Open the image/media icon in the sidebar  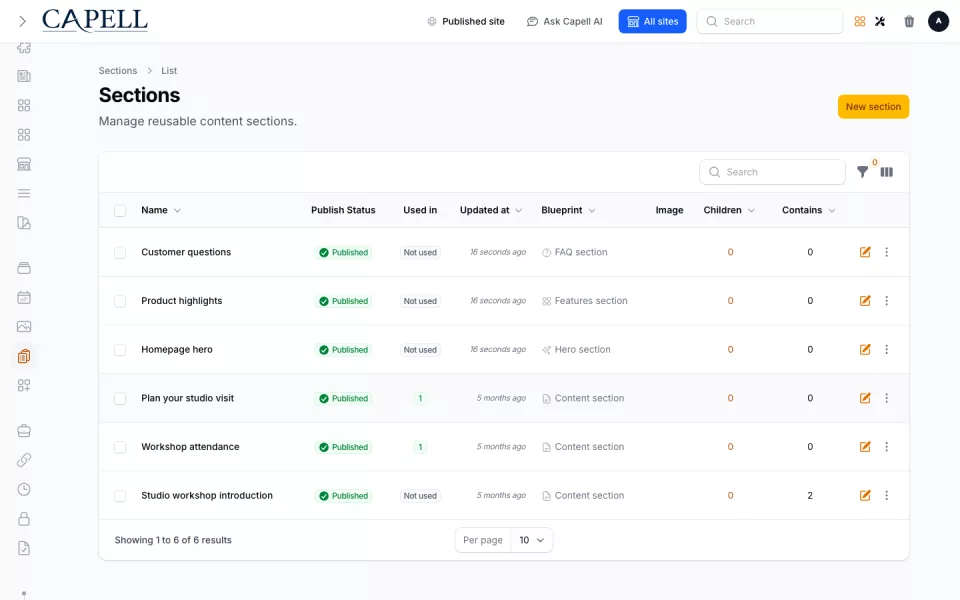tap(24, 327)
